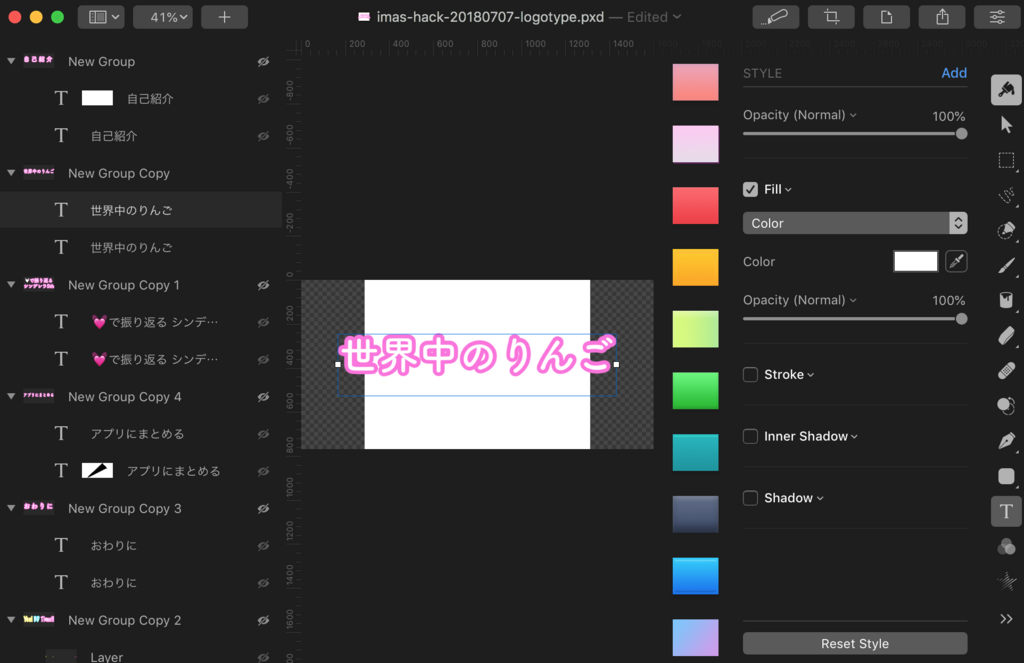Open the Edited document title menu
Viewport: 1024px width, 663px height.
point(654,17)
